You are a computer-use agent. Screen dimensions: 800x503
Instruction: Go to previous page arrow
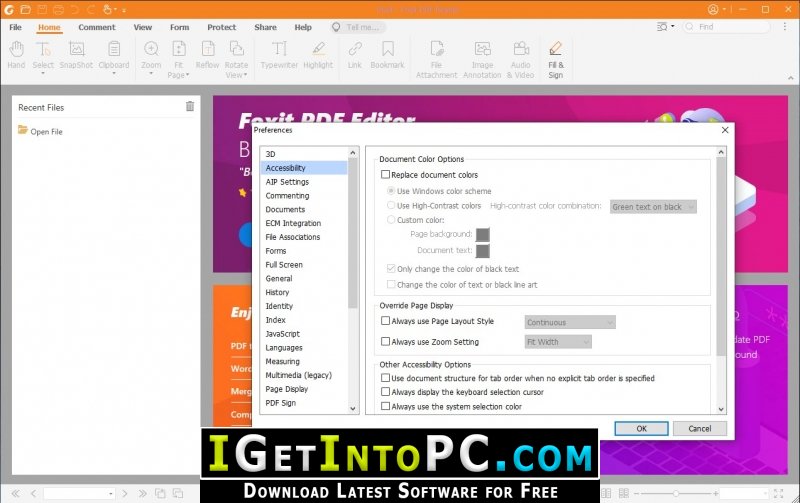(33, 493)
